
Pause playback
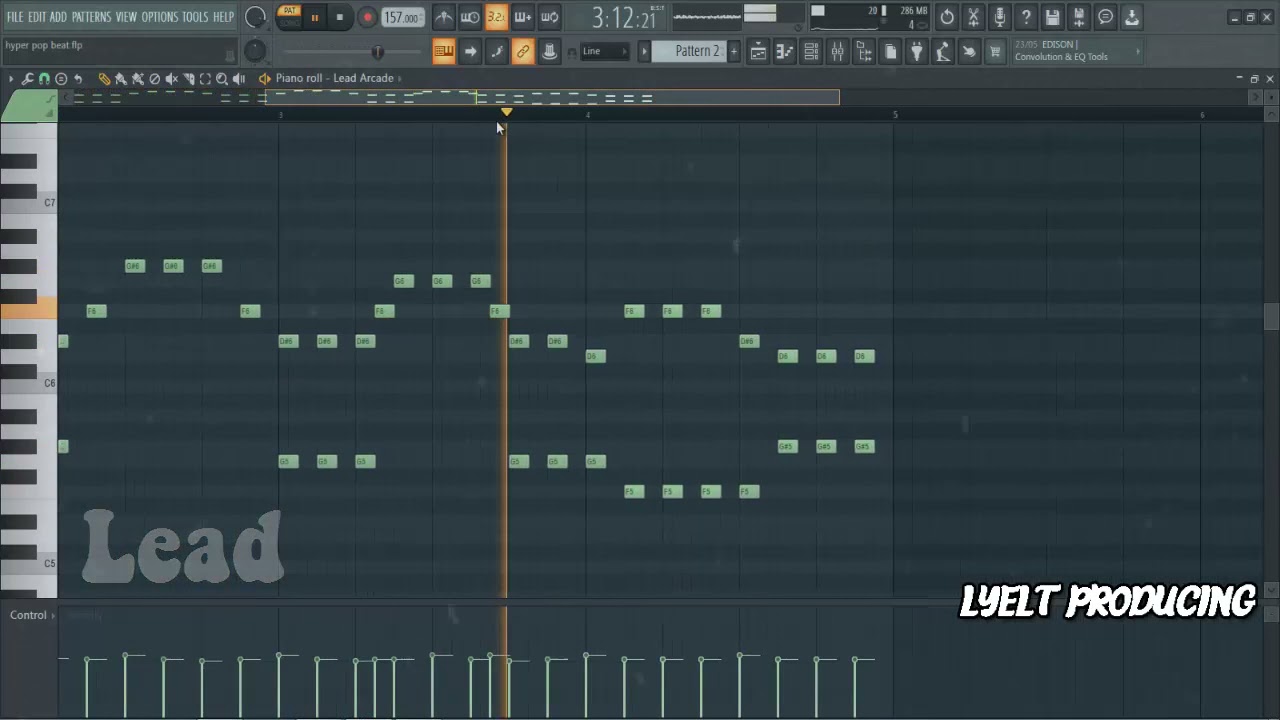314,17
